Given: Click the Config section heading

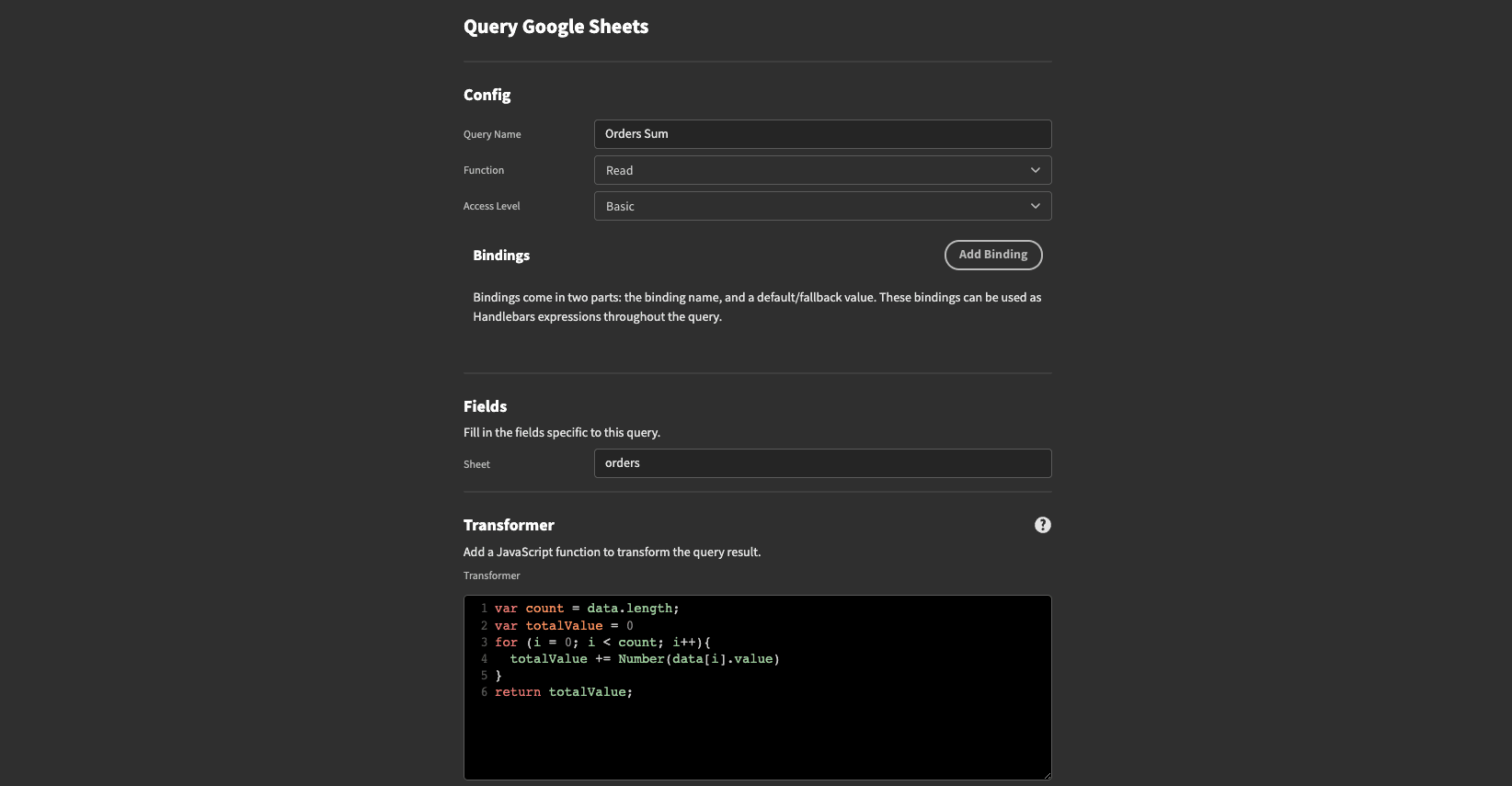Looking at the screenshot, I should (487, 95).
